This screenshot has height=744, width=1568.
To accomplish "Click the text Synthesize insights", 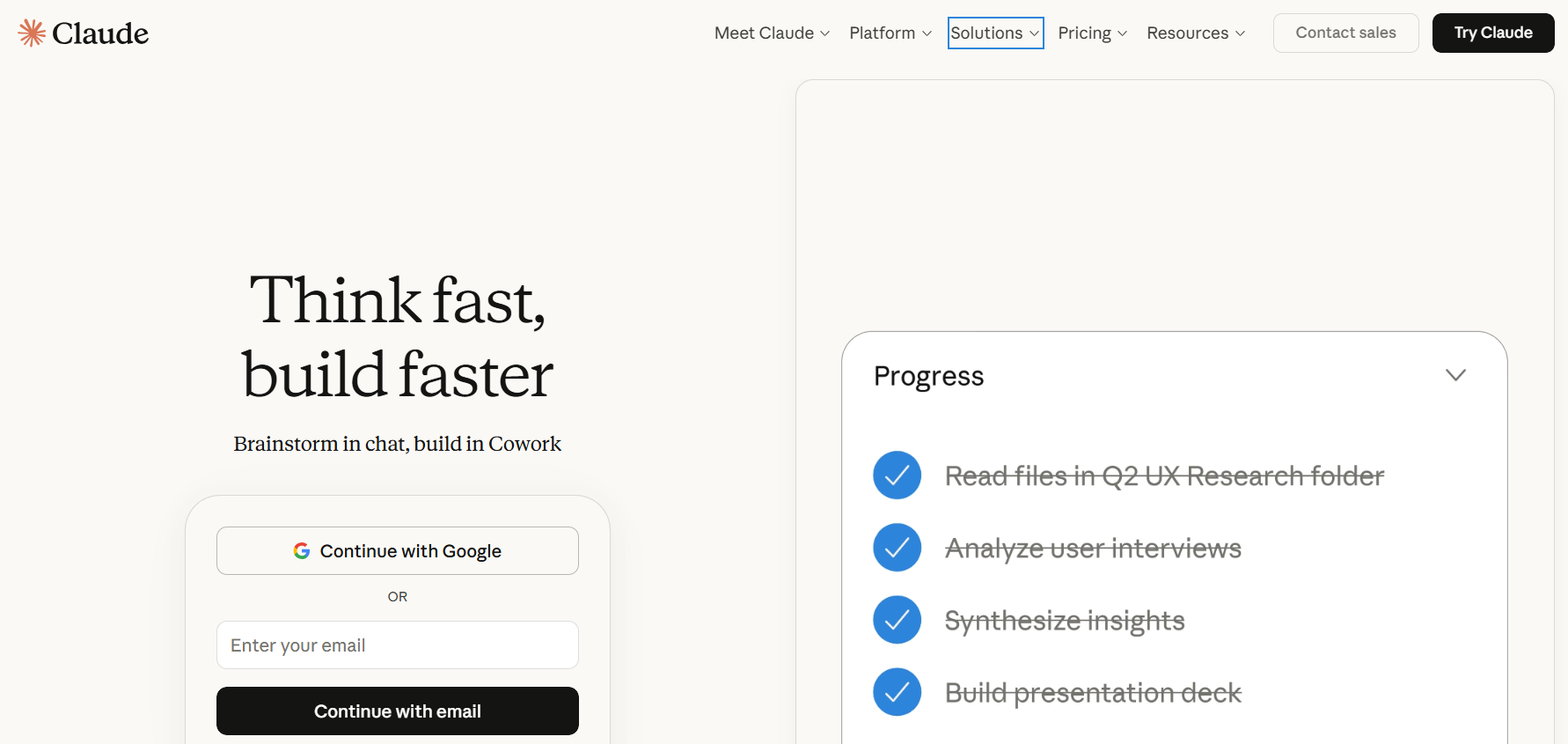I will (1065, 620).
